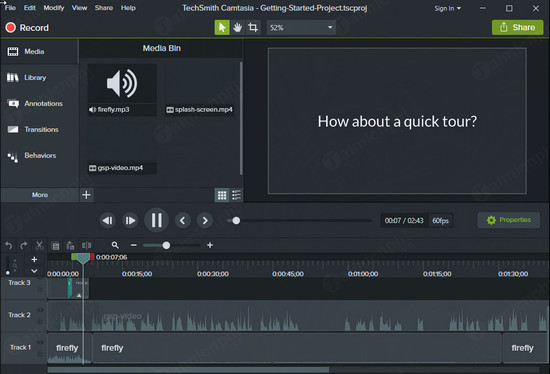Image resolution: width=550 pixels, height=374 pixels.
Task: Open the Transitions panel
Action: point(39,129)
